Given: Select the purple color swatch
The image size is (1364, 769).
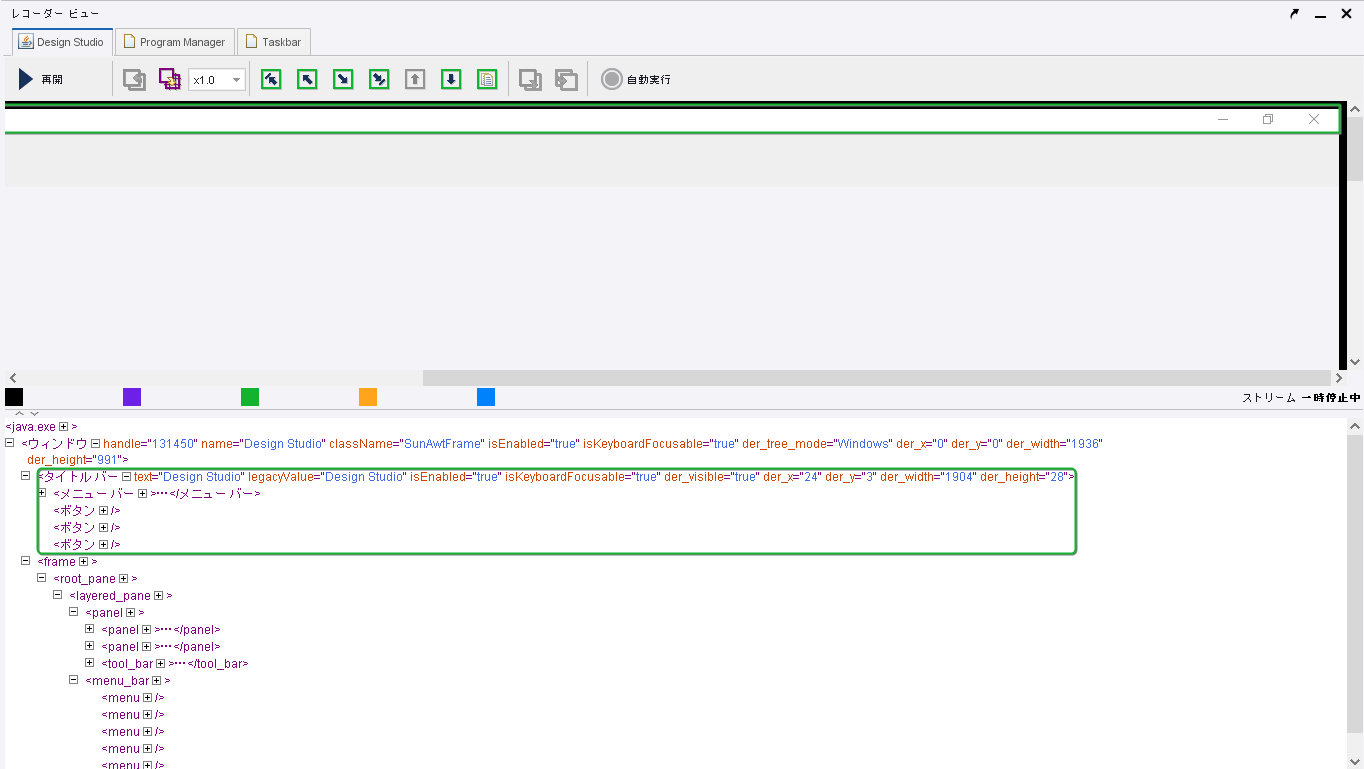Looking at the screenshot, I should tap(132, 397).
